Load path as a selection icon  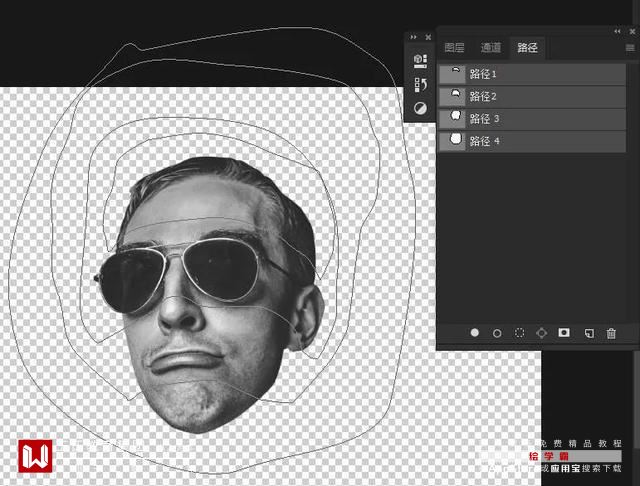519,333
